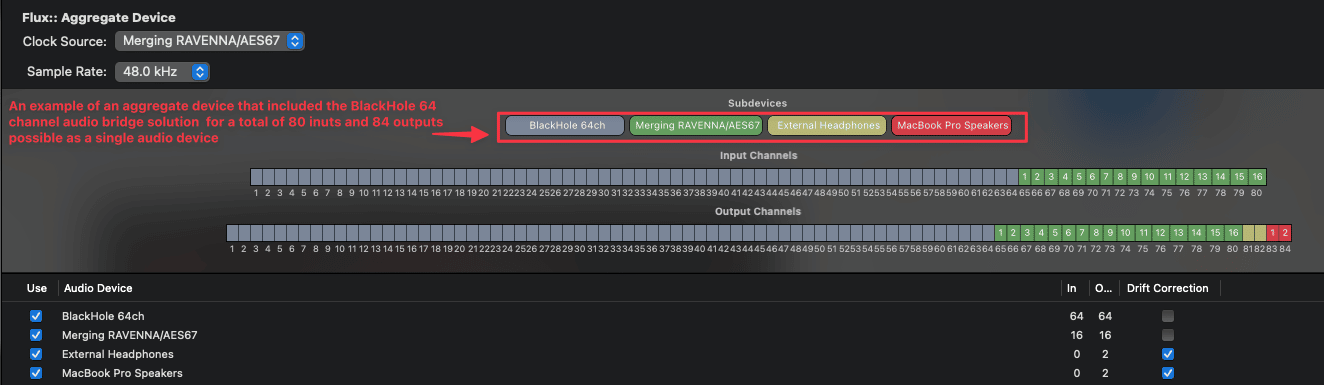1324x385 pixels.
Task: Click the External Headphones device name in the list
Action: tap(118, 354)
